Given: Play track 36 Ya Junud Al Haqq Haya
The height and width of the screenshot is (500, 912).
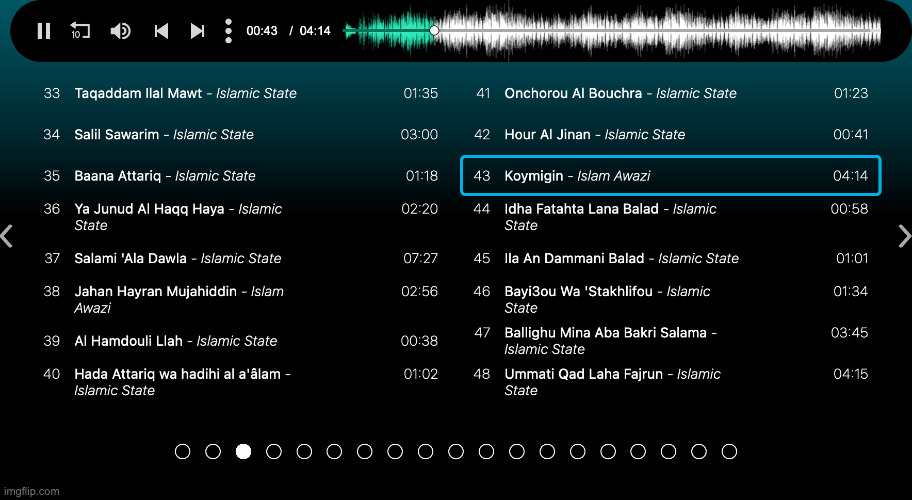Looking at the screenshot, I should click(241, 217).
